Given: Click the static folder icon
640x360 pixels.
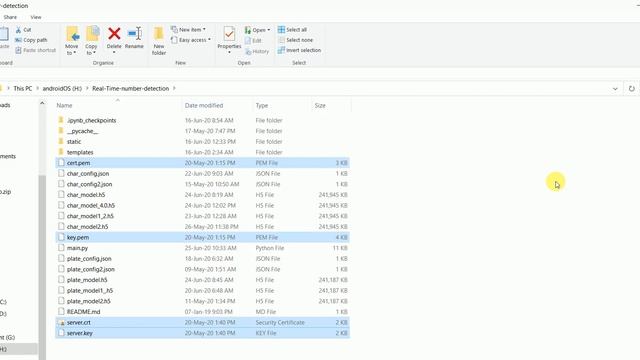Looking at the screenshot, I should [61, 141].
